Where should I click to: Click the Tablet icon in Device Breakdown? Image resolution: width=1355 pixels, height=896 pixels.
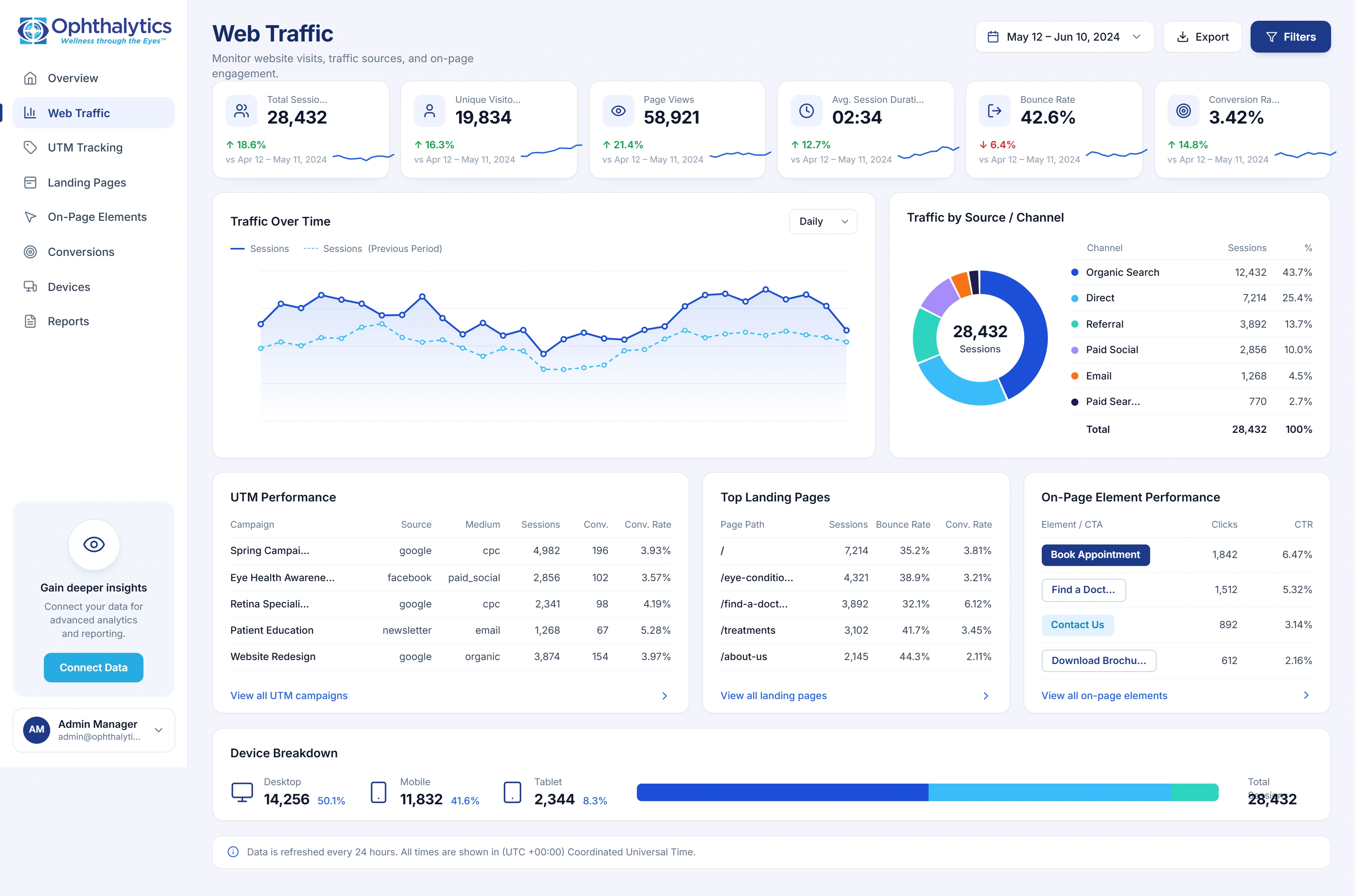[x=513, y=793]
